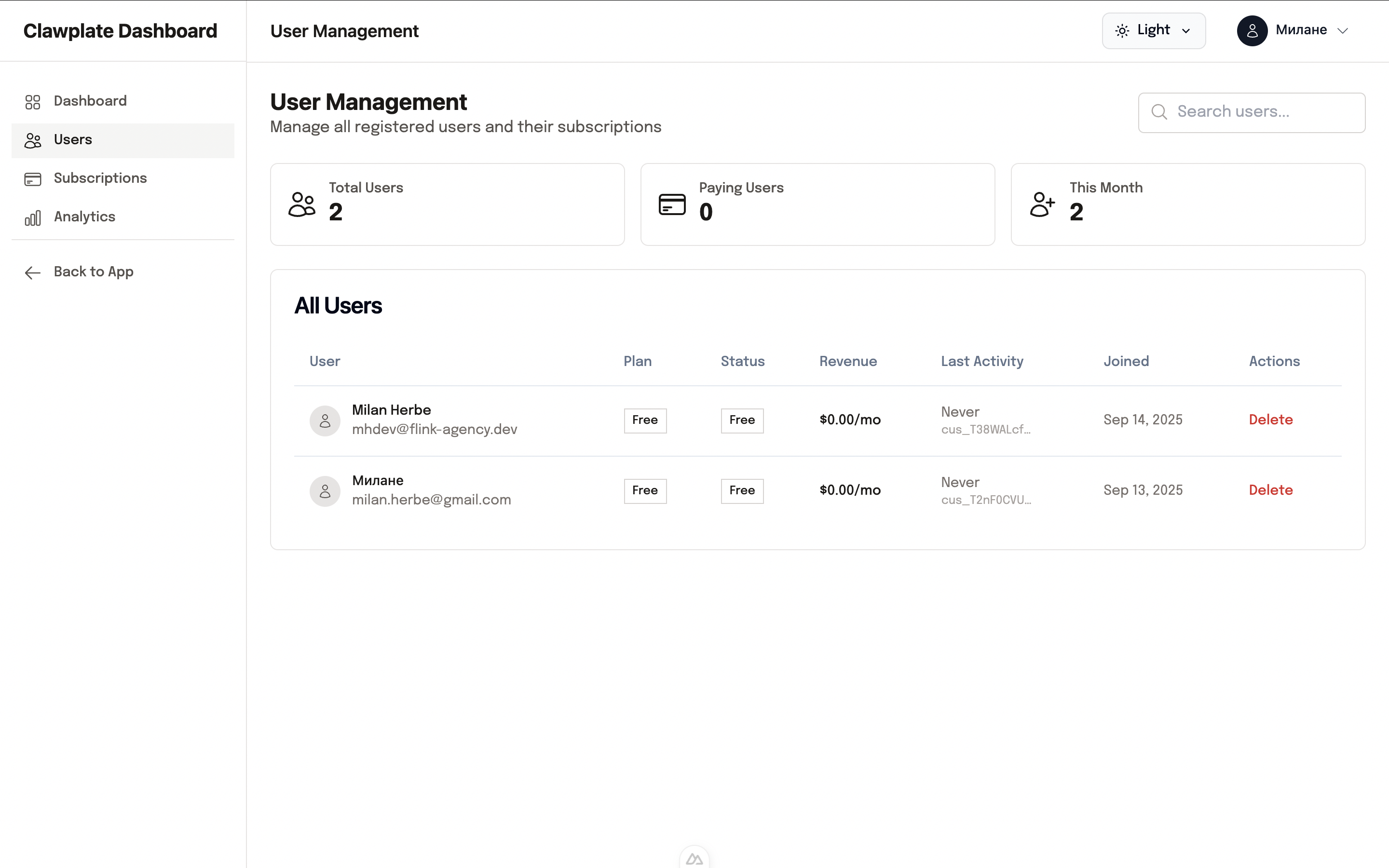Switch to the Subscriptions section
The height and width of the screenshot is (868, 1389).
(100, 178)
